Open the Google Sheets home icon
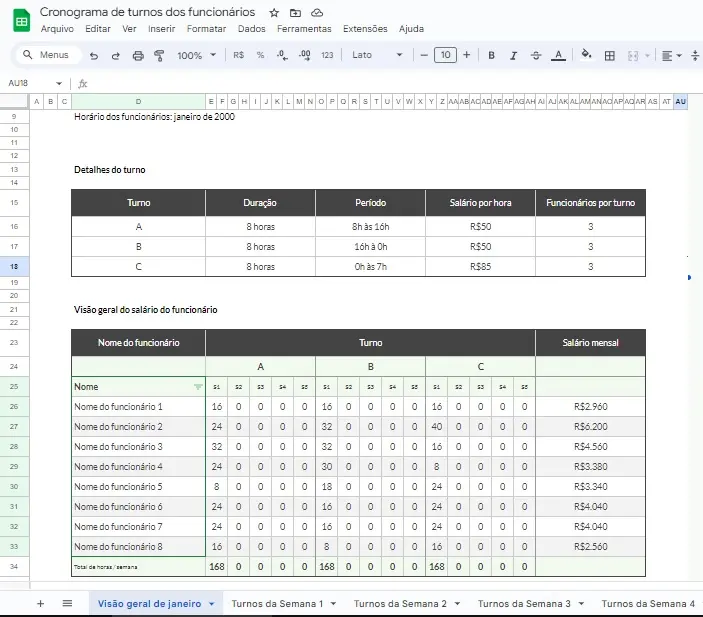This screenshot has height=617, width=703. coord(22,21)
